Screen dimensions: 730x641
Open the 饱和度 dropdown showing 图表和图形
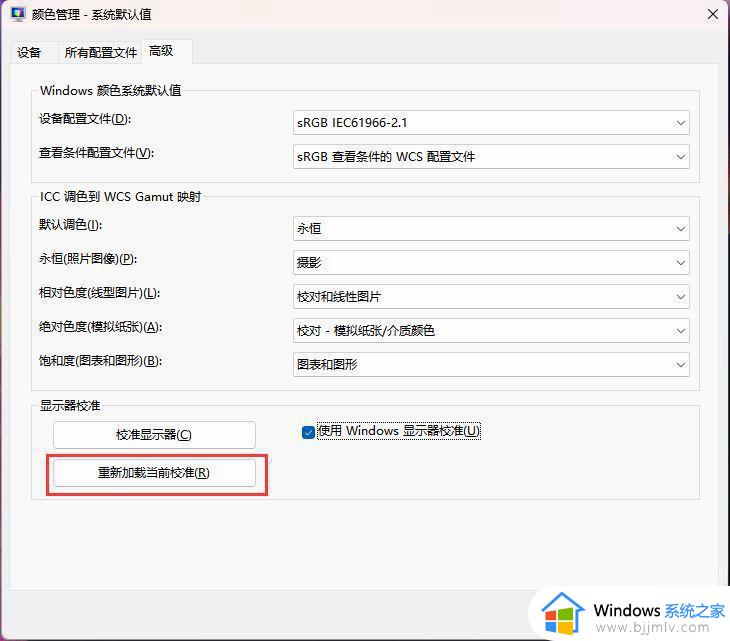[x=491, y=364]
